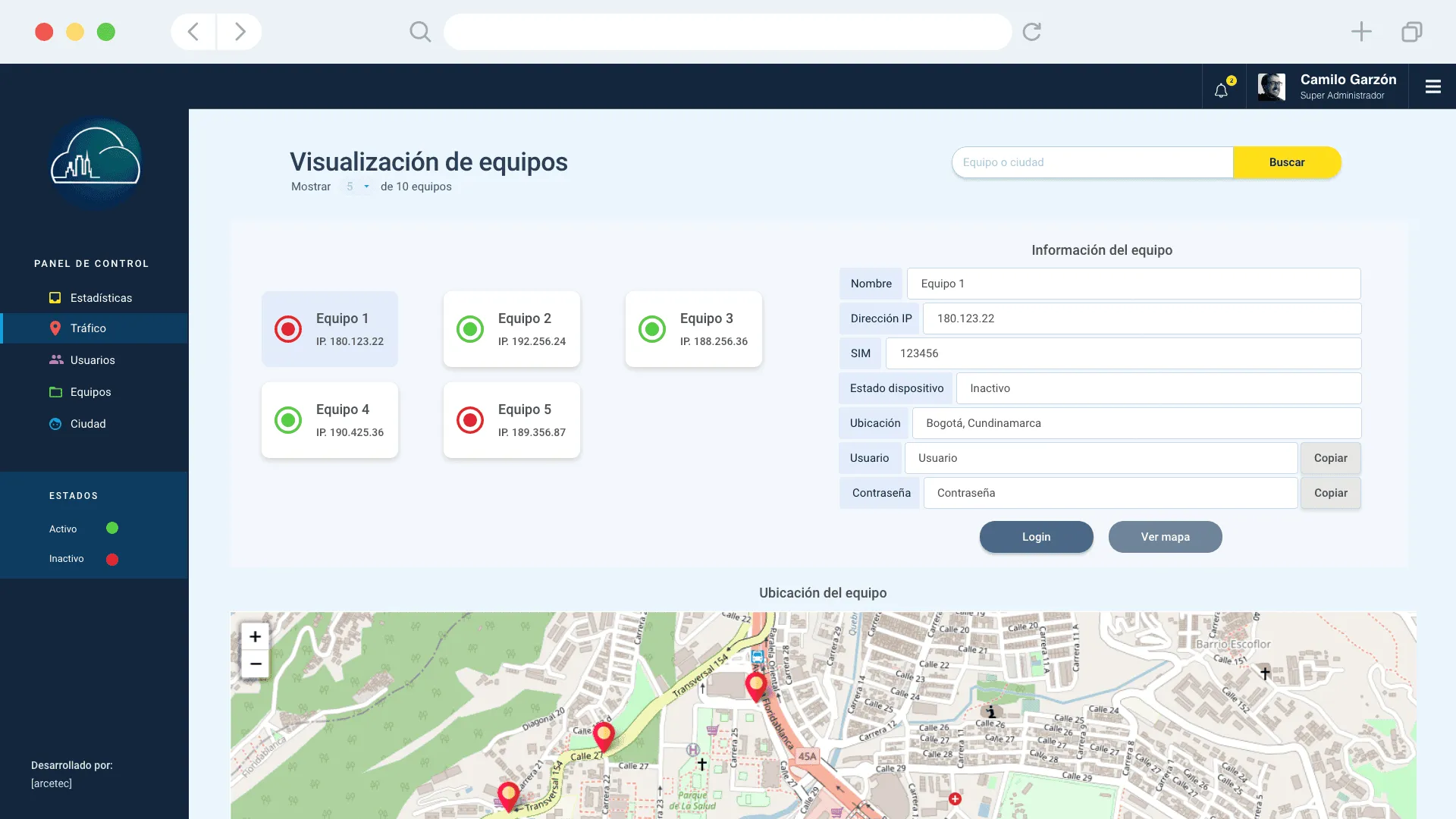This screenshot has height=819, width=1456.
Task: Go to Usuarios in the sidebar
Action: point(93,360)
